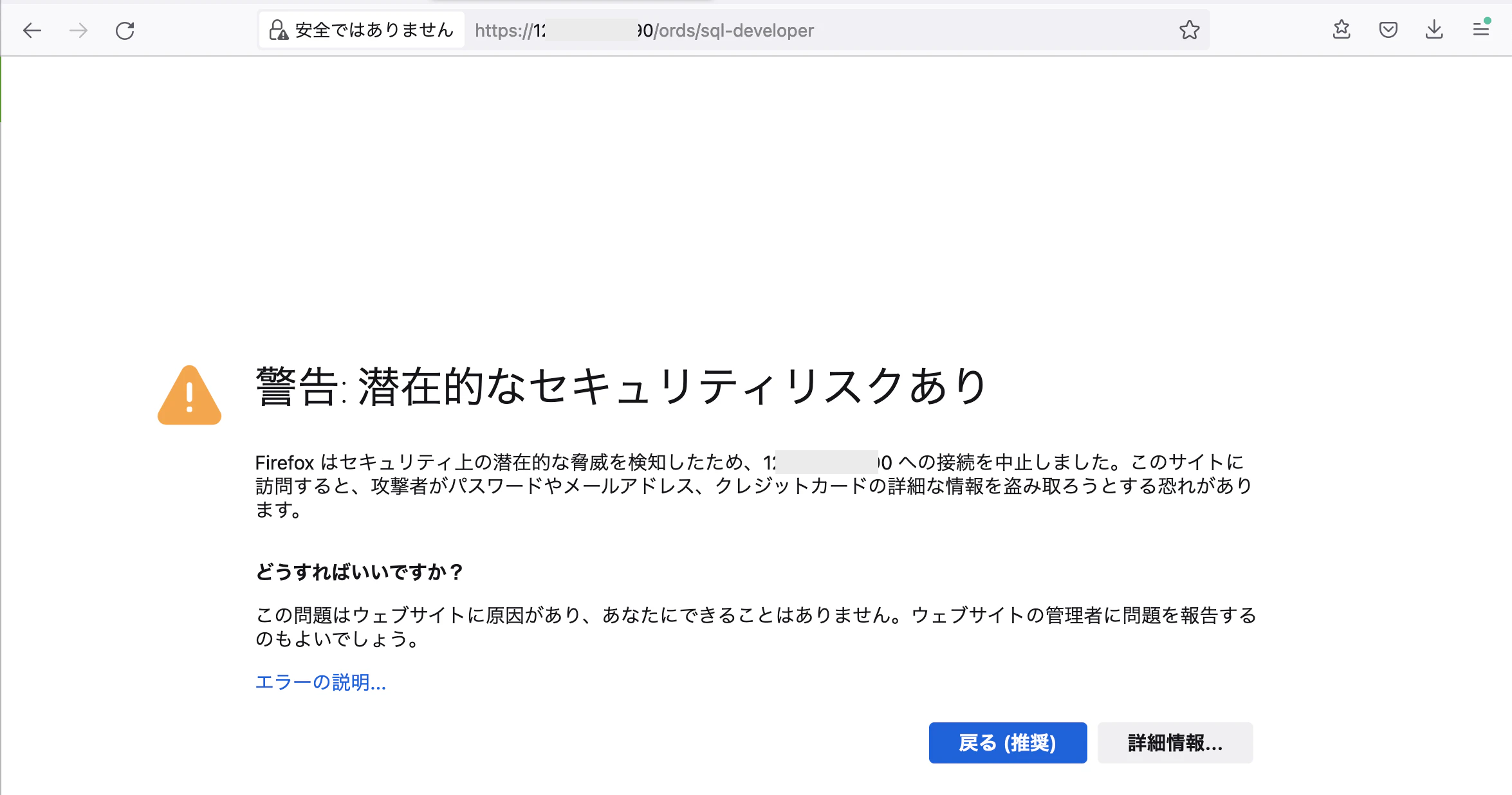Click the どうすればいいですか？ subheading
The height and width of the screenshot is (795, 1512).
(359, 572)
